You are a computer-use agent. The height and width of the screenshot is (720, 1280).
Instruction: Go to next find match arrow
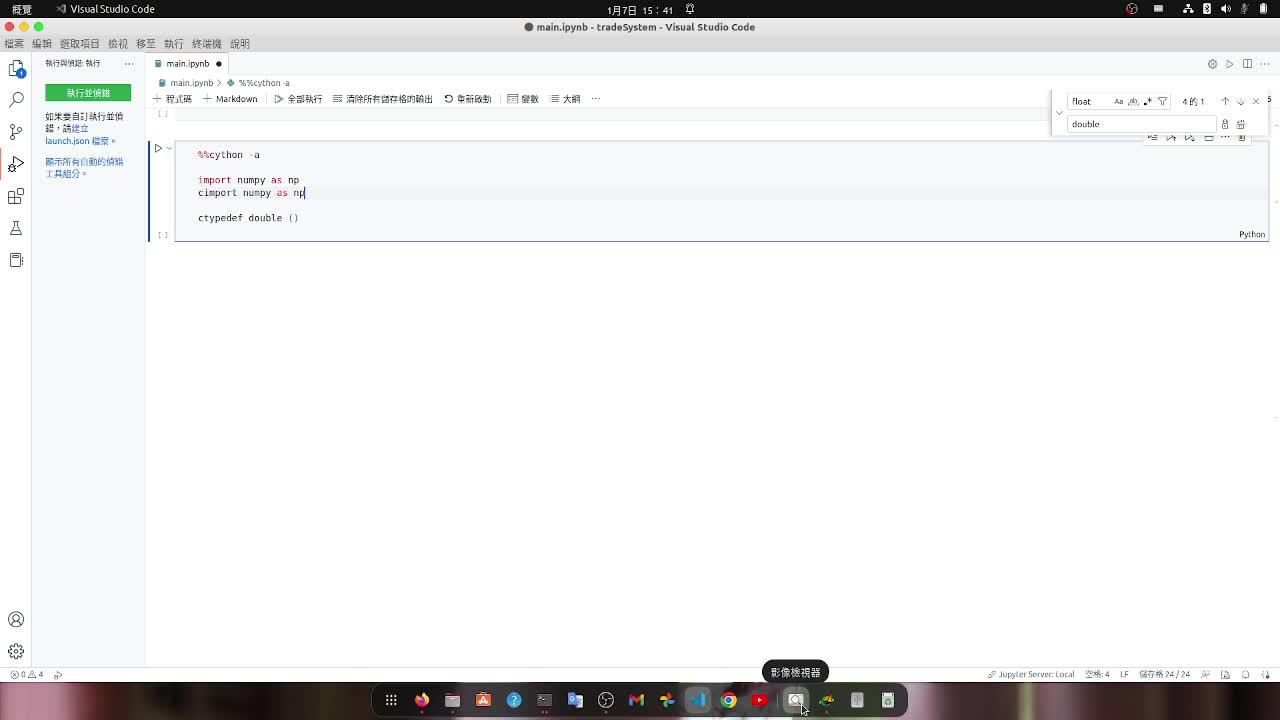[x=1241, y=101]
